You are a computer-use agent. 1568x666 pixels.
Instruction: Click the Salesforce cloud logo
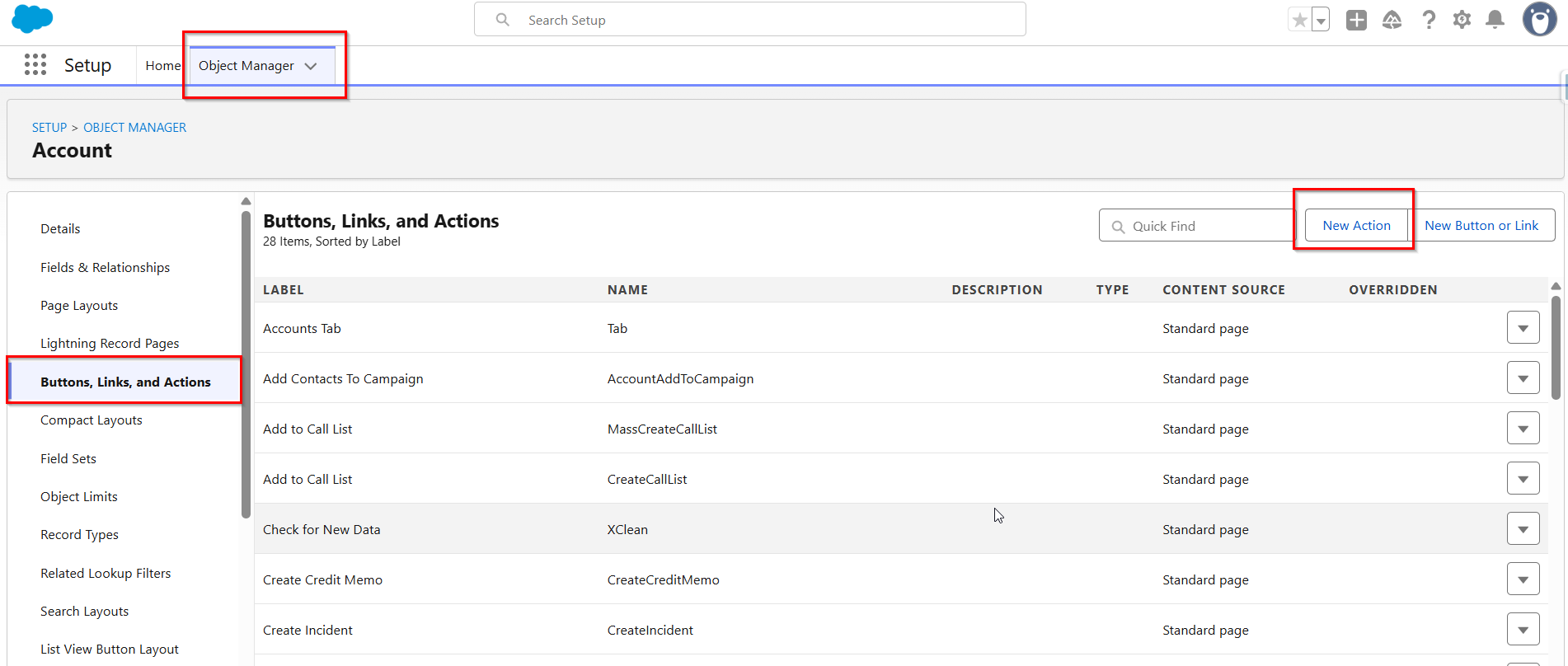32,18
